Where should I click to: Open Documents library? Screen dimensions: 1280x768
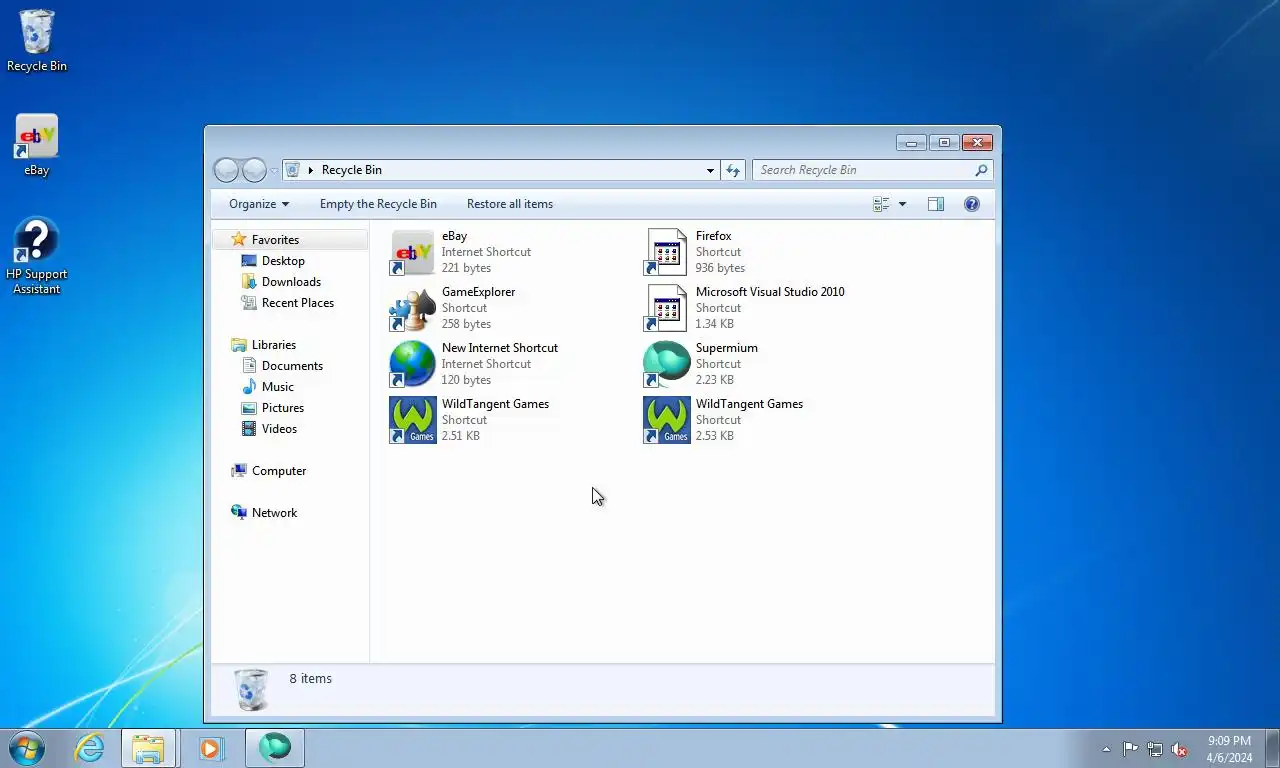click(292, 366)
